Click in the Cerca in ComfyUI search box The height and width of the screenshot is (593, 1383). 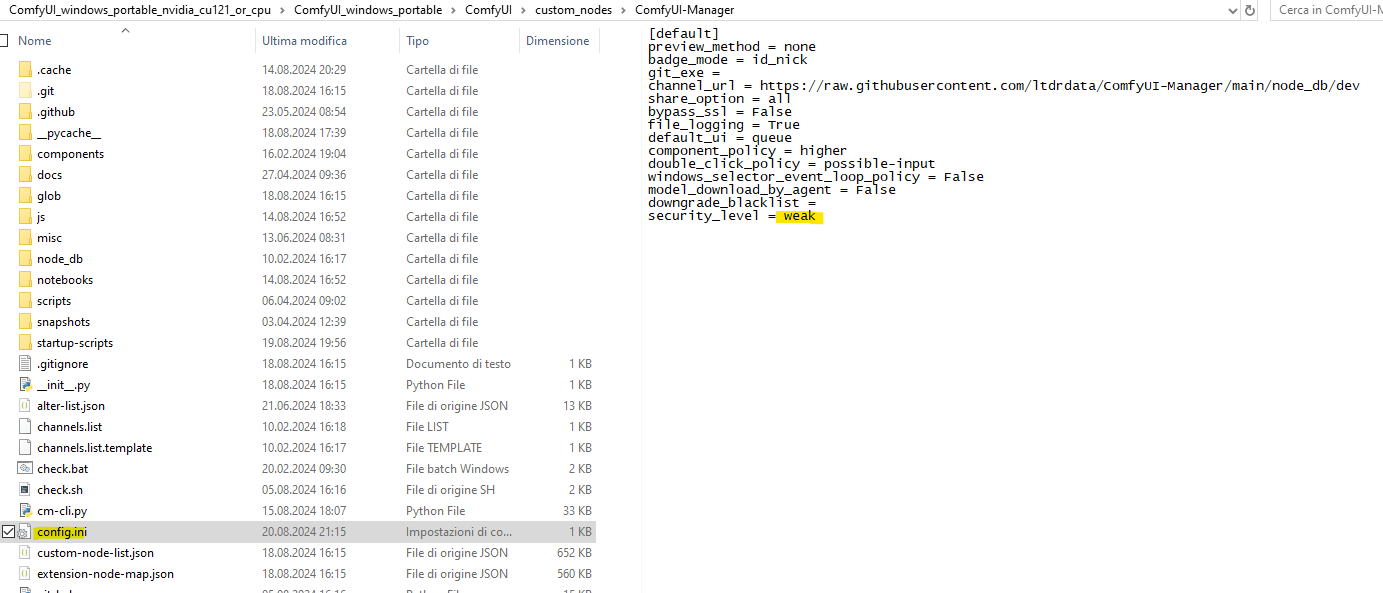(1327, 10)
